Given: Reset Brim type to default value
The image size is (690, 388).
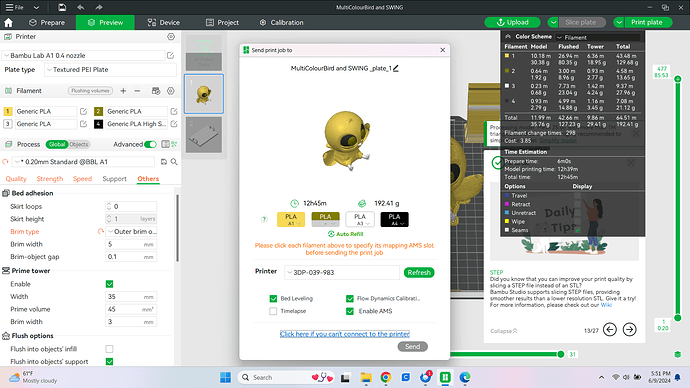Looking at the screenshot, I should click(101, 231).
